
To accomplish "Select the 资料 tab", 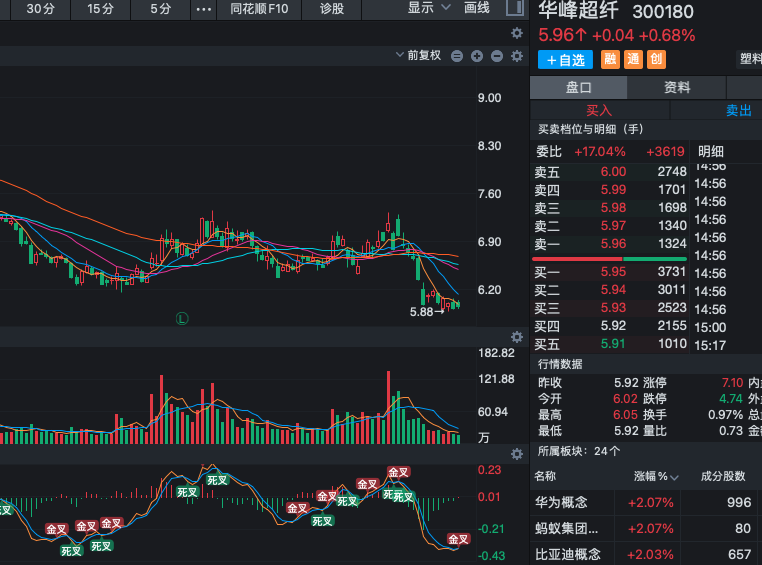I will tap(677, 87).
